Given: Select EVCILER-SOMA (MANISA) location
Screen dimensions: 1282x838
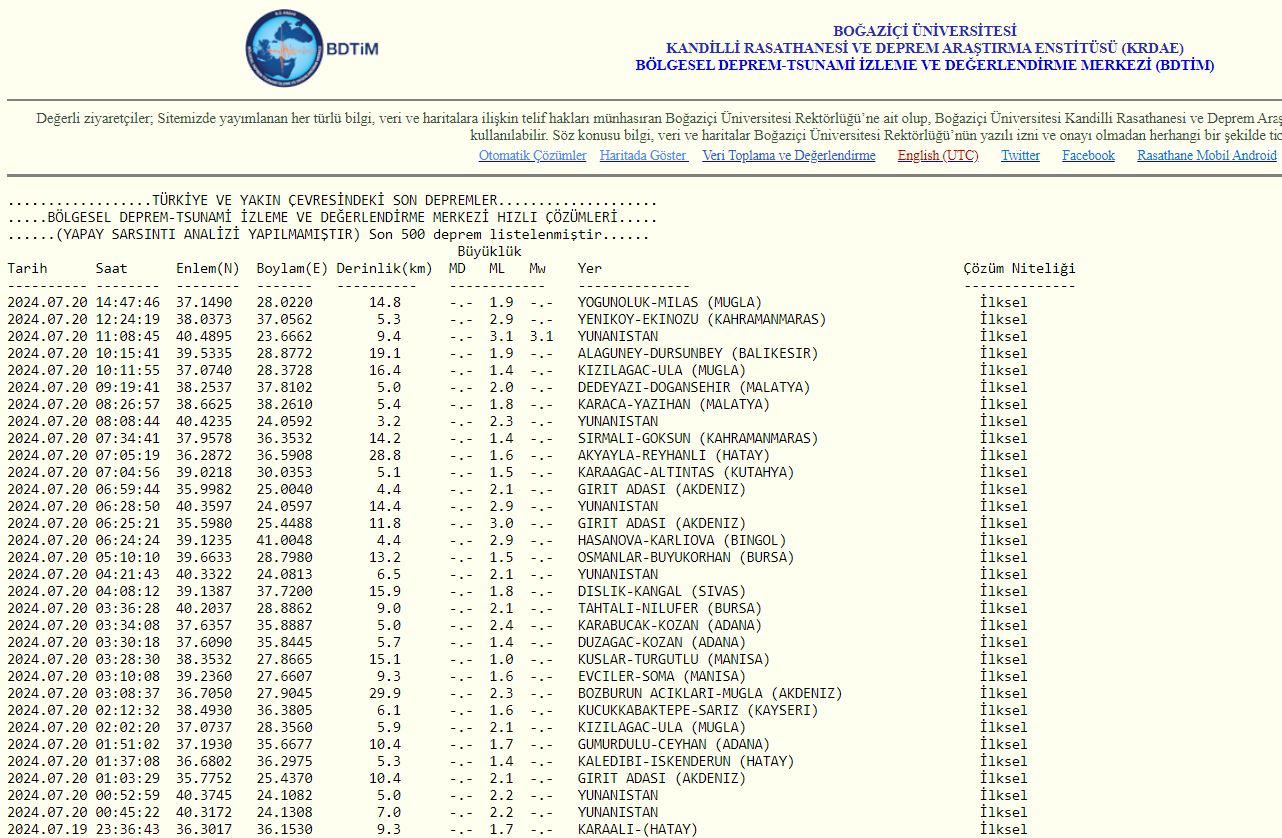Looking at the screenshot, I should click(662, 676).
